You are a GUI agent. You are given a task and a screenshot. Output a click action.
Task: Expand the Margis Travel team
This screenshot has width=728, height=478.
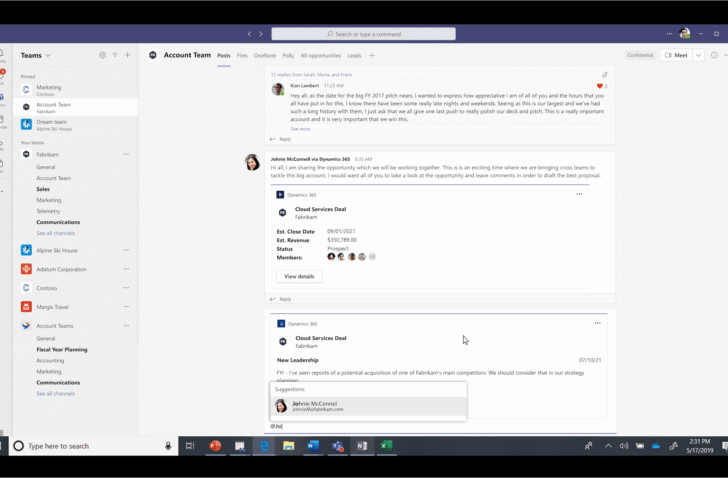[x=52, y=307]
